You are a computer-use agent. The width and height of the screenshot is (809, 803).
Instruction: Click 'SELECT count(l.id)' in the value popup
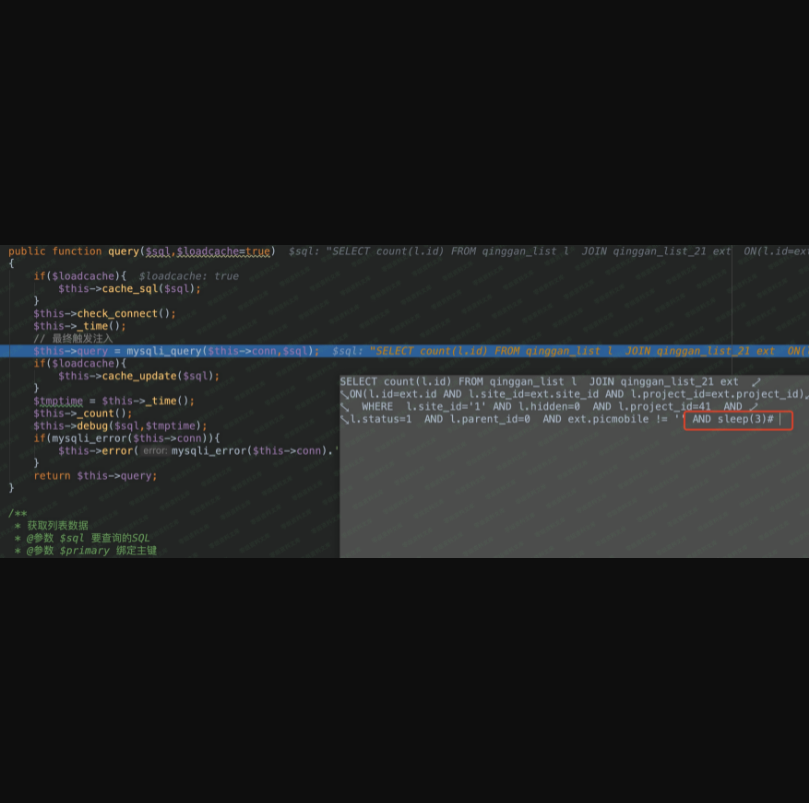tap(395, 382)
